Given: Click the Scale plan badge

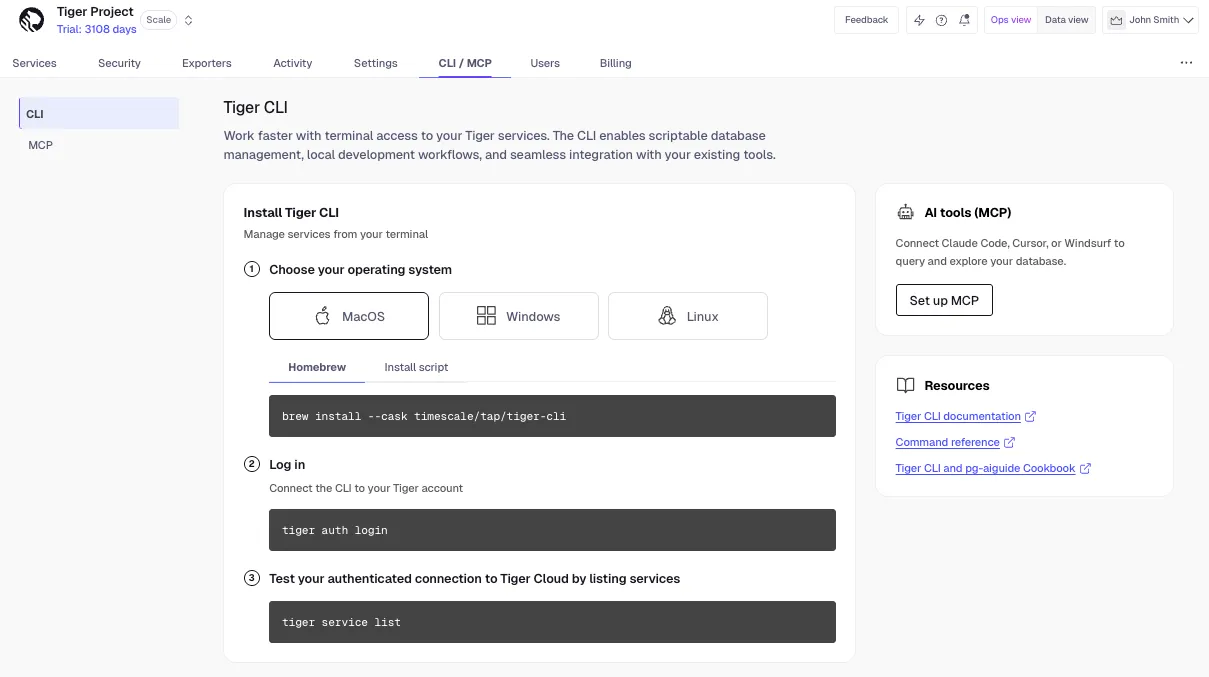Looking at the screenshot, I should (159, 20).
